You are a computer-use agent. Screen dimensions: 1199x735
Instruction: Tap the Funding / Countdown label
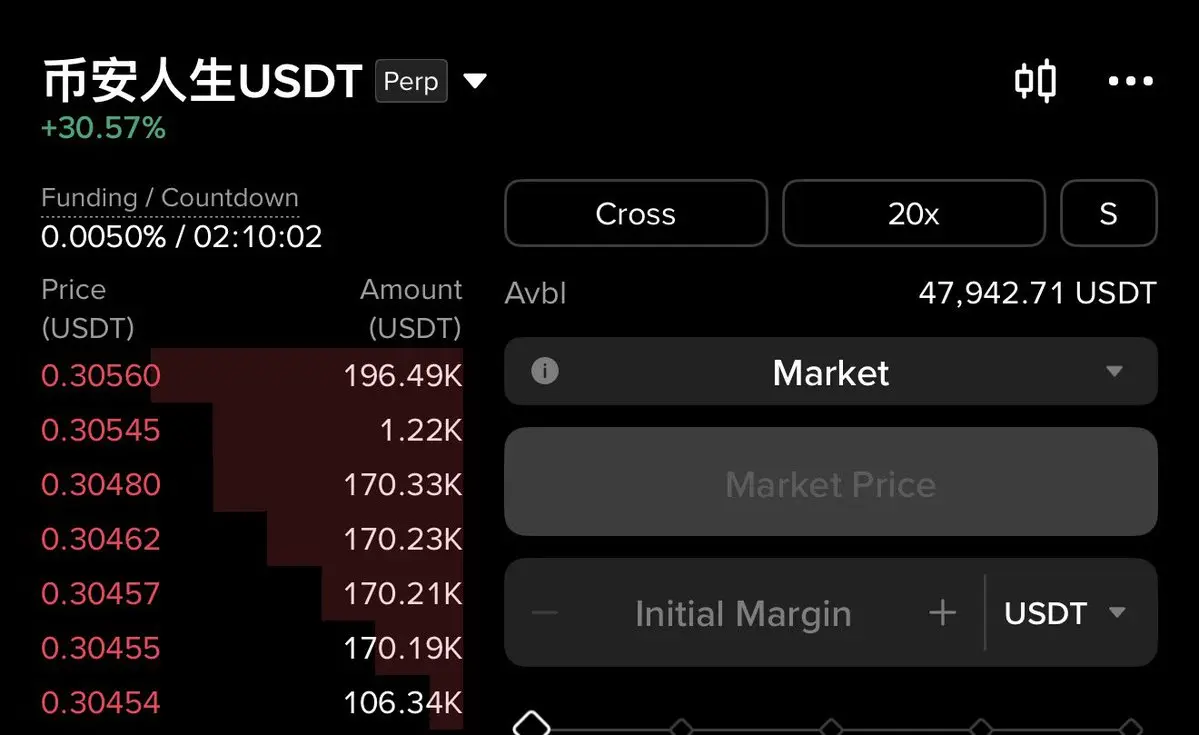point(170,198)
